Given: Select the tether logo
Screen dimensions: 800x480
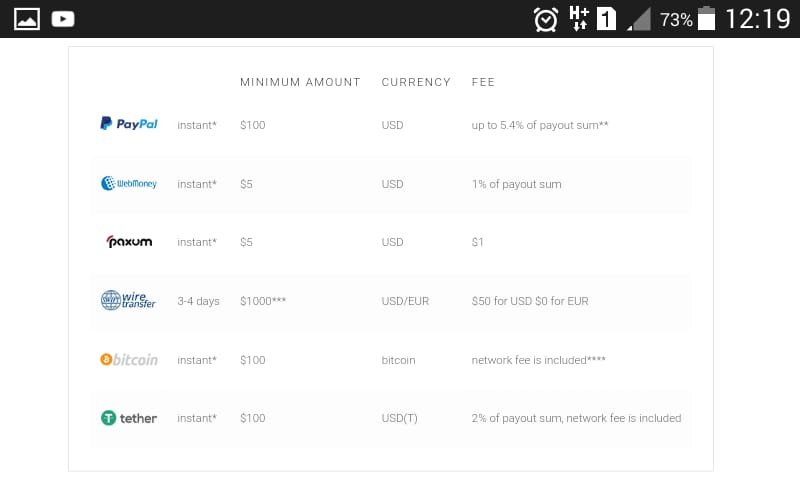Looking at the screenshot, I should coord(129,418).
